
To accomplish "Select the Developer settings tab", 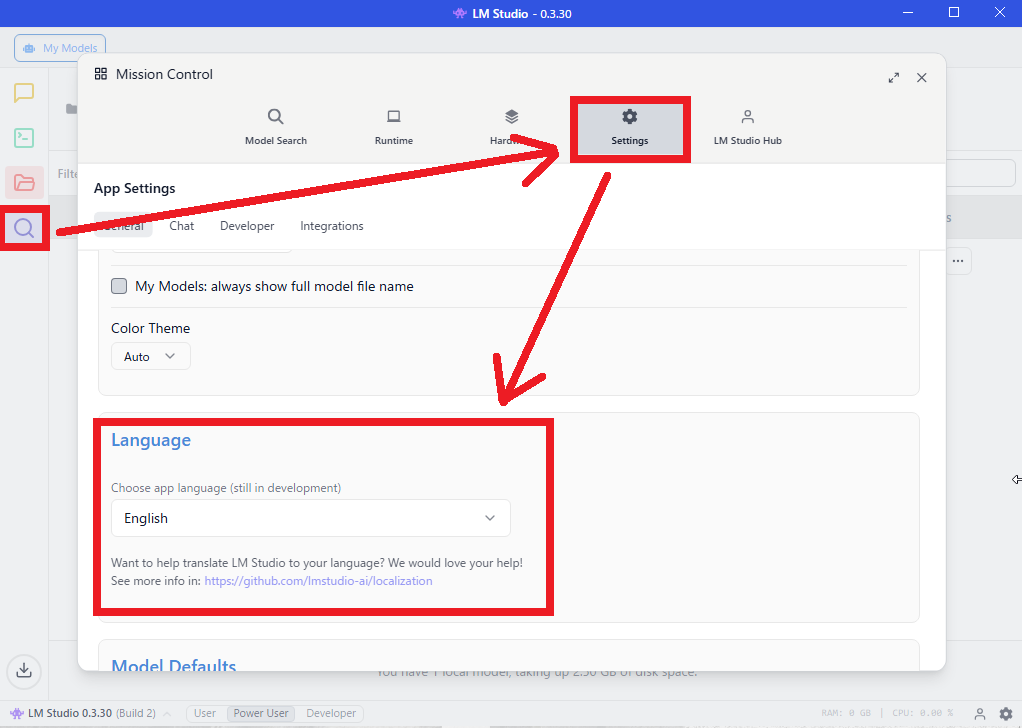I will 247,226.
